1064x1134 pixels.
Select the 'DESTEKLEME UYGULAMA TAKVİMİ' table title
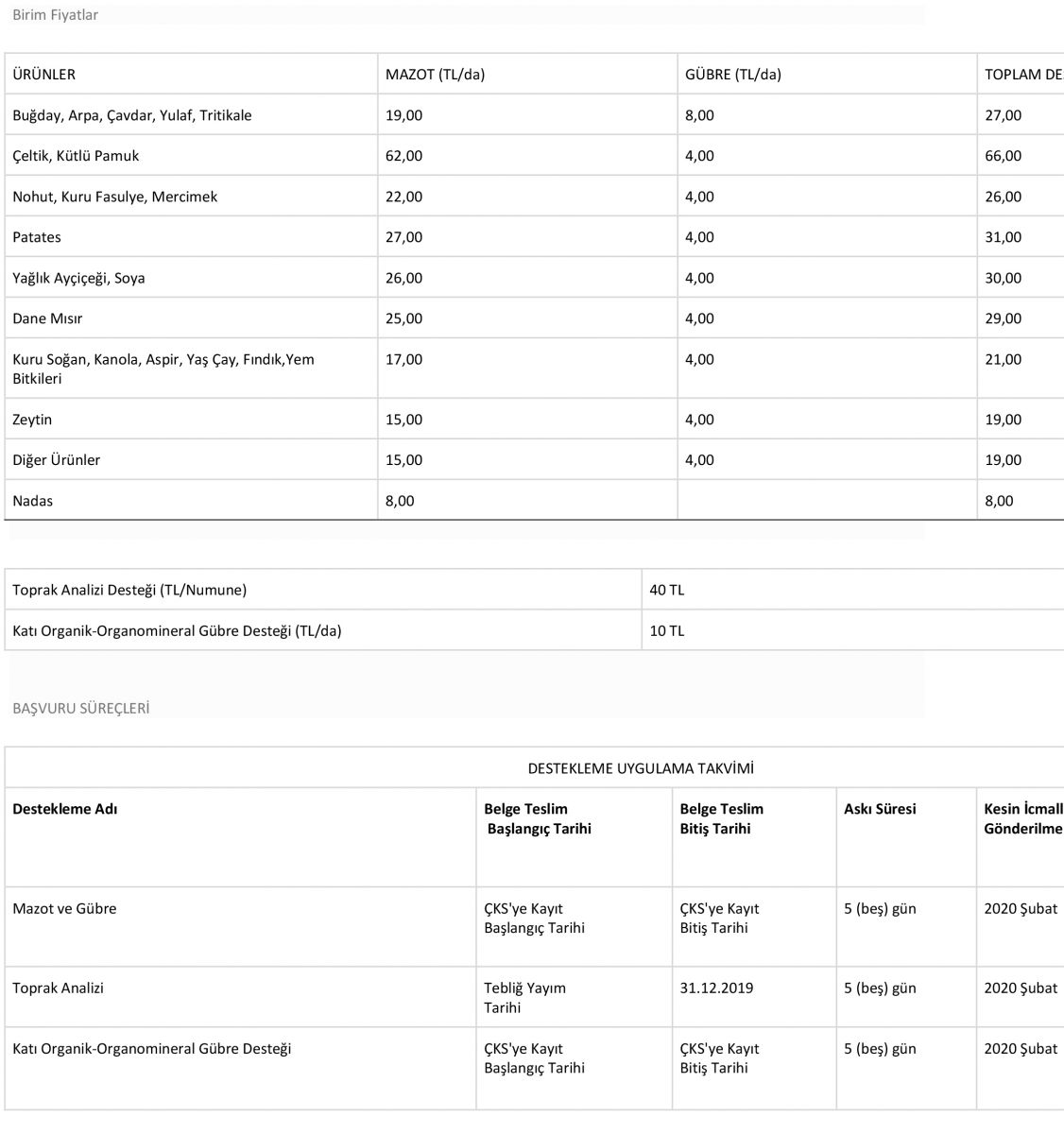pyautogui.click(x=641, y=768)
